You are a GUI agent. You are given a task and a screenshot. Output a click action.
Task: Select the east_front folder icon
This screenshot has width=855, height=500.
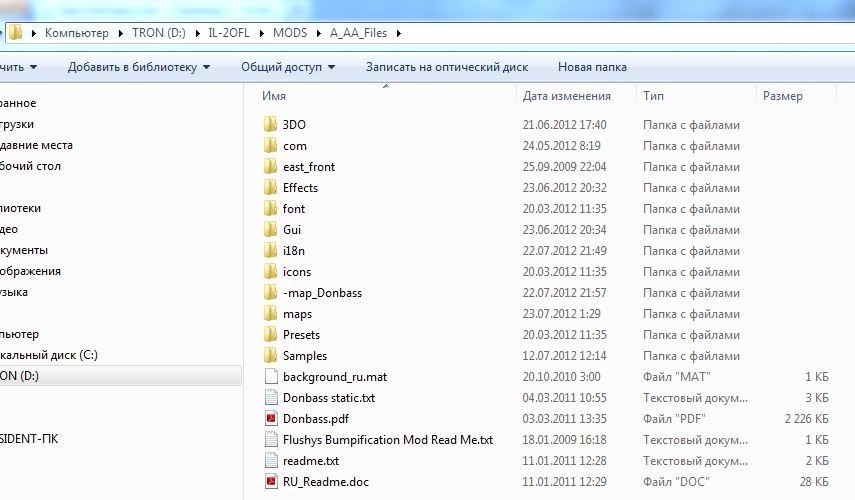pos(270,166)
